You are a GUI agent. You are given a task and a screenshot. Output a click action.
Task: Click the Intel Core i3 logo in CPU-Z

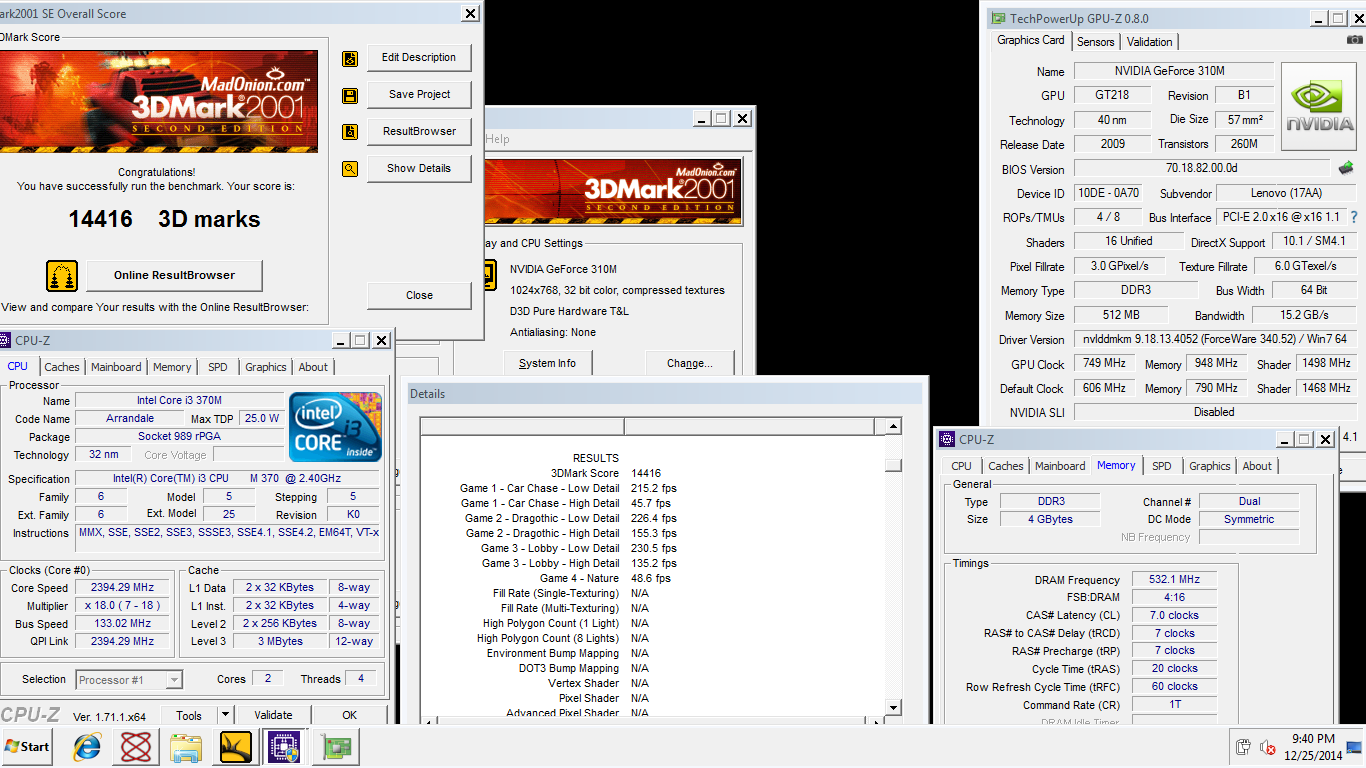(x=336, y=427)
